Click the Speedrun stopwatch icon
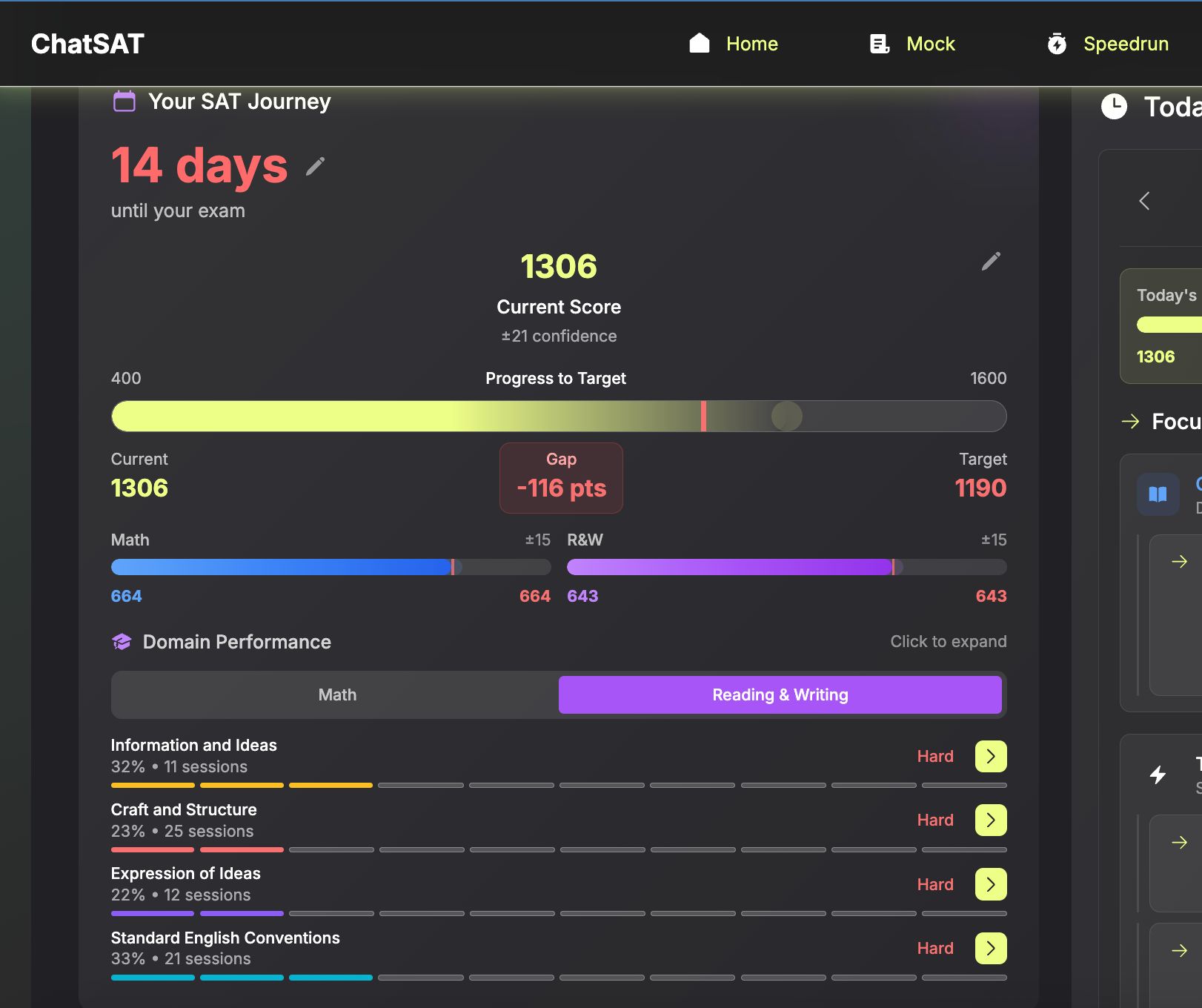This screenshot has width=1202, height=1008. (x=1057, y=44)
